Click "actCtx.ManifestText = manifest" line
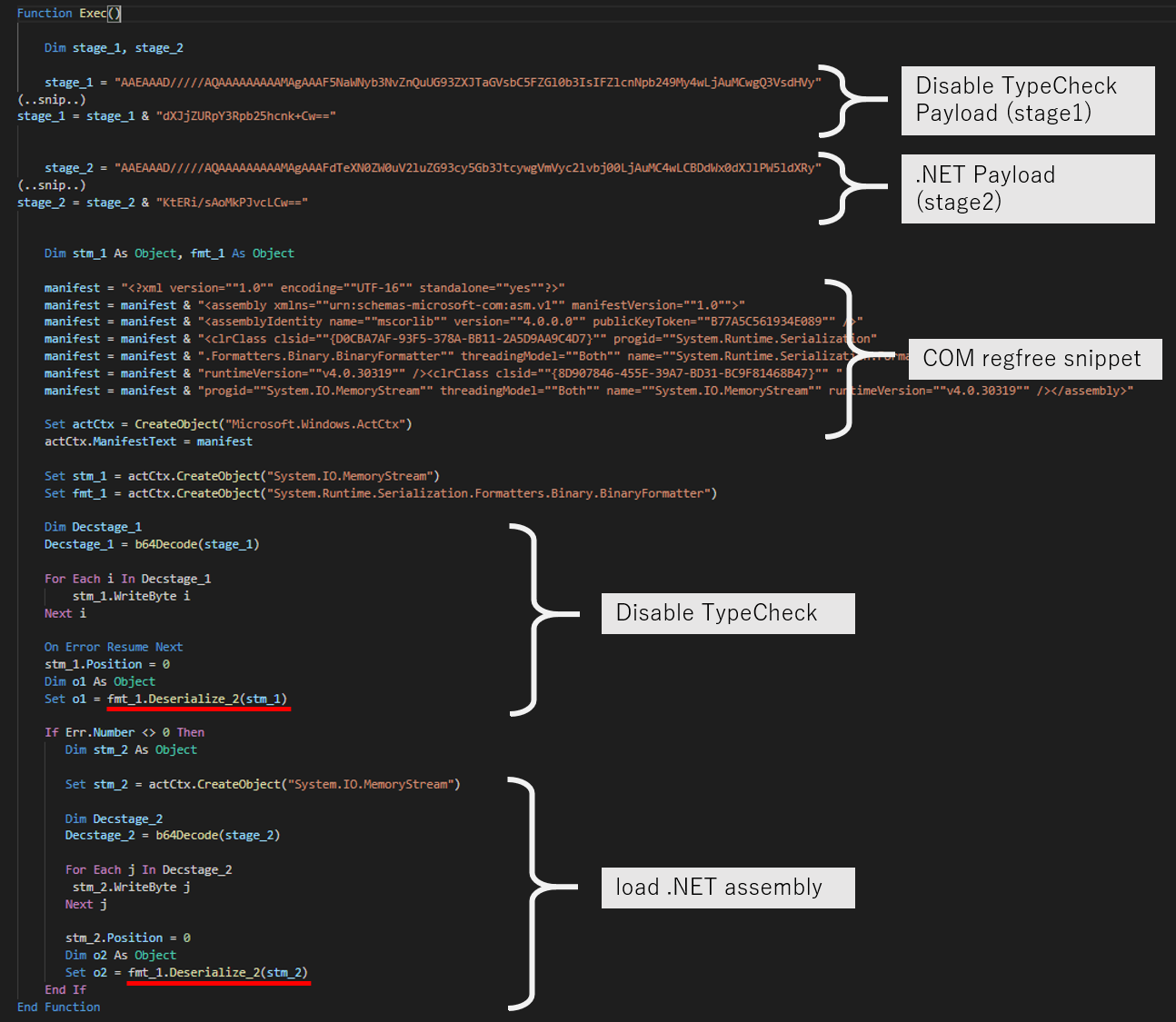The image size is (1176, 1022). coord(149,442)
